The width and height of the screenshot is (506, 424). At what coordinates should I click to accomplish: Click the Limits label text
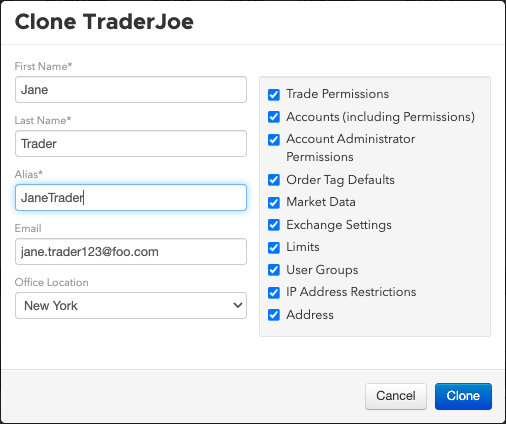click(303, 247)
